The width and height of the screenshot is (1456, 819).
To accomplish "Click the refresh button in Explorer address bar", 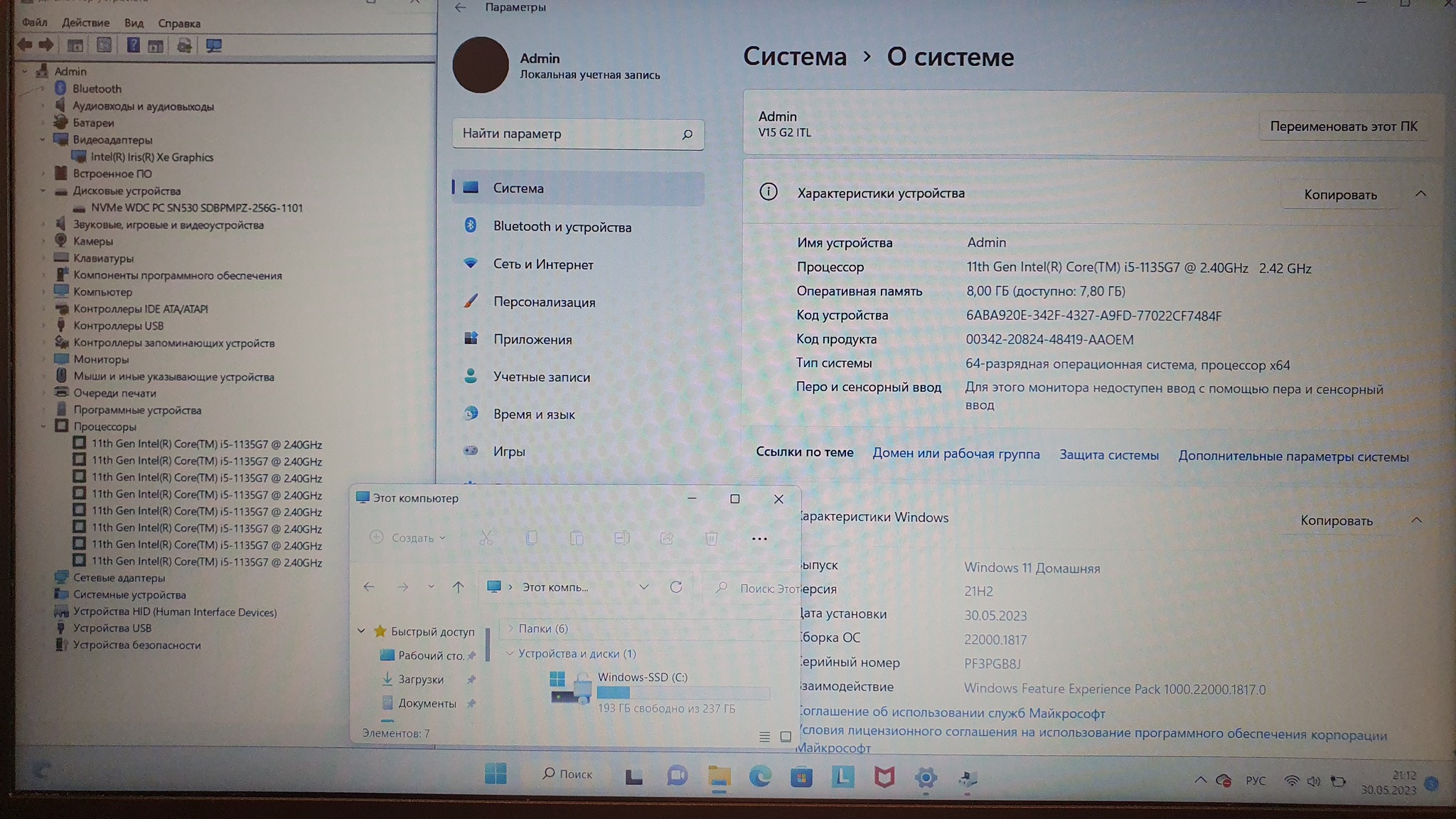I will tap(676, 587).
